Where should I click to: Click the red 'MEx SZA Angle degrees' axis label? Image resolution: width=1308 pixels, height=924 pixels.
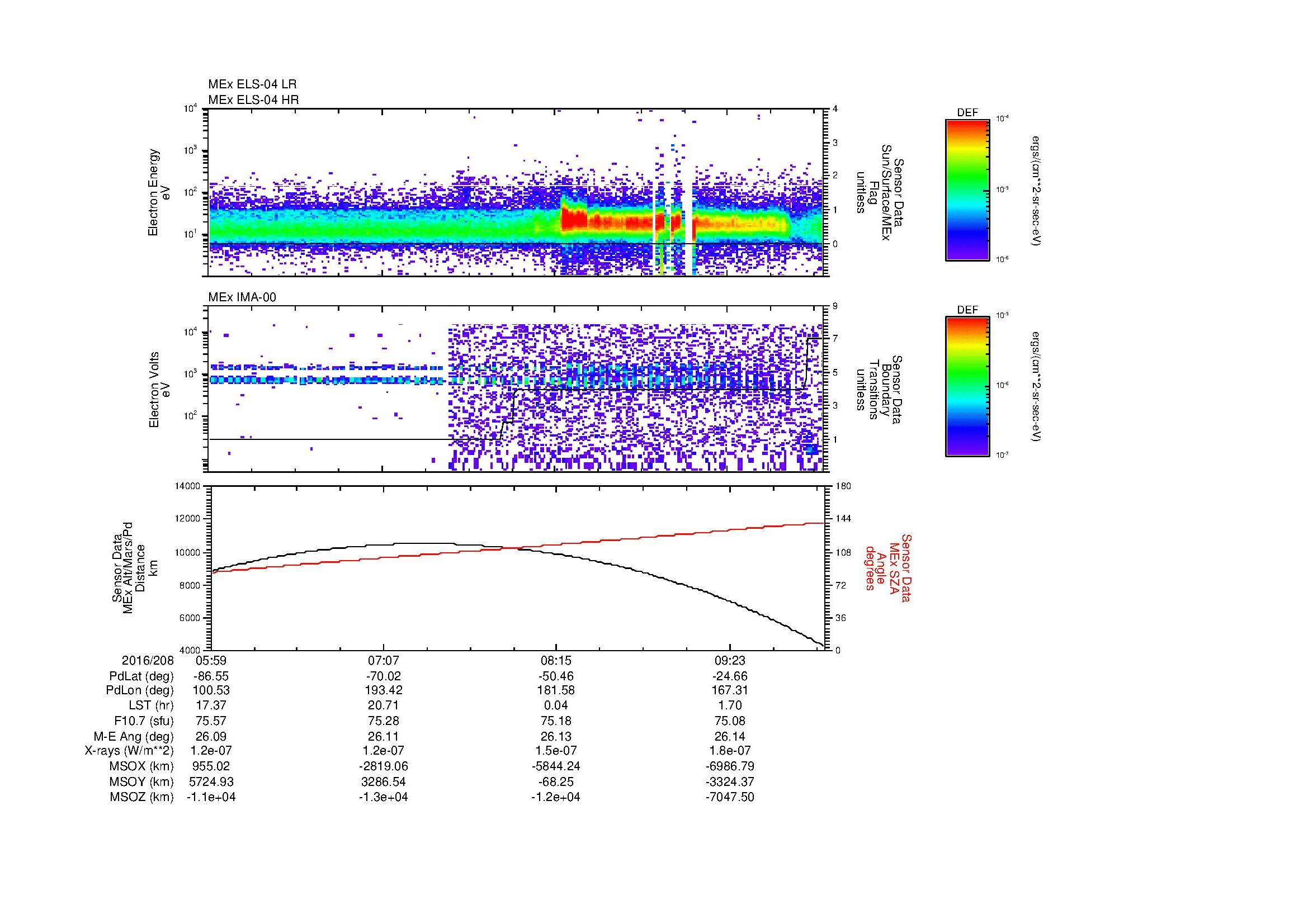click(887, 567)
